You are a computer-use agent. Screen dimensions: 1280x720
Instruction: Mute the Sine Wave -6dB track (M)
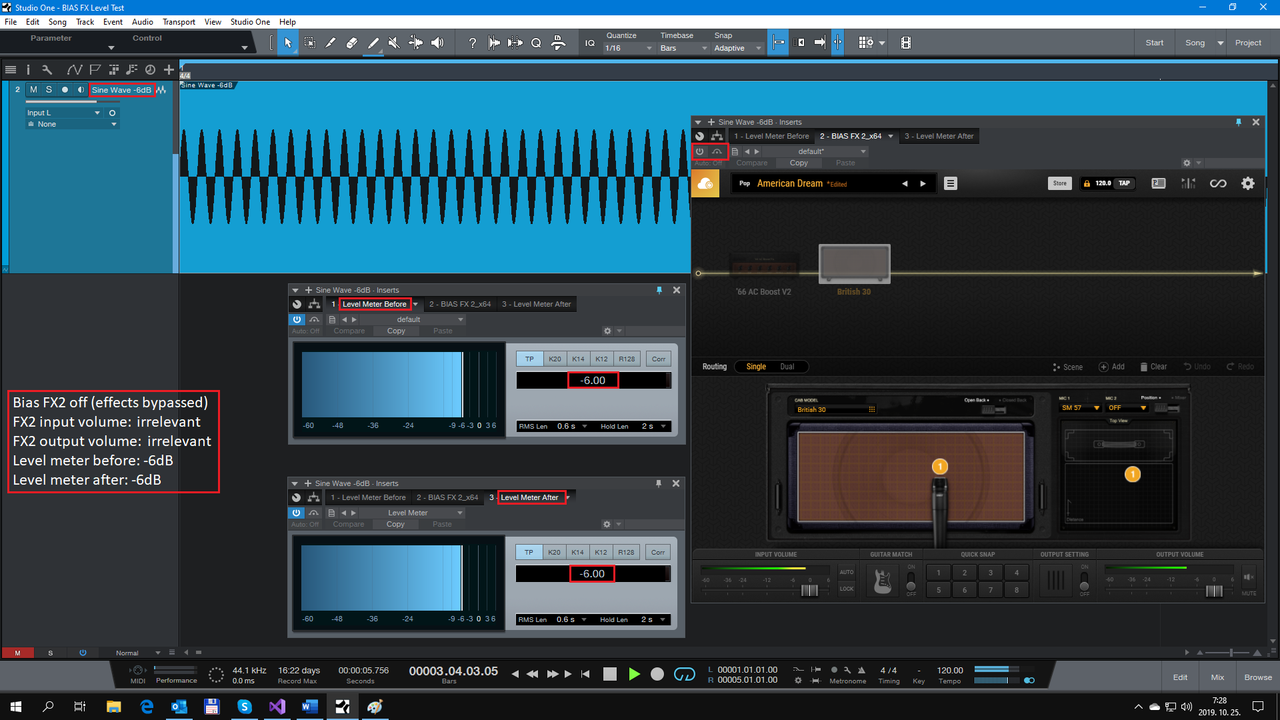click(33, 90)
